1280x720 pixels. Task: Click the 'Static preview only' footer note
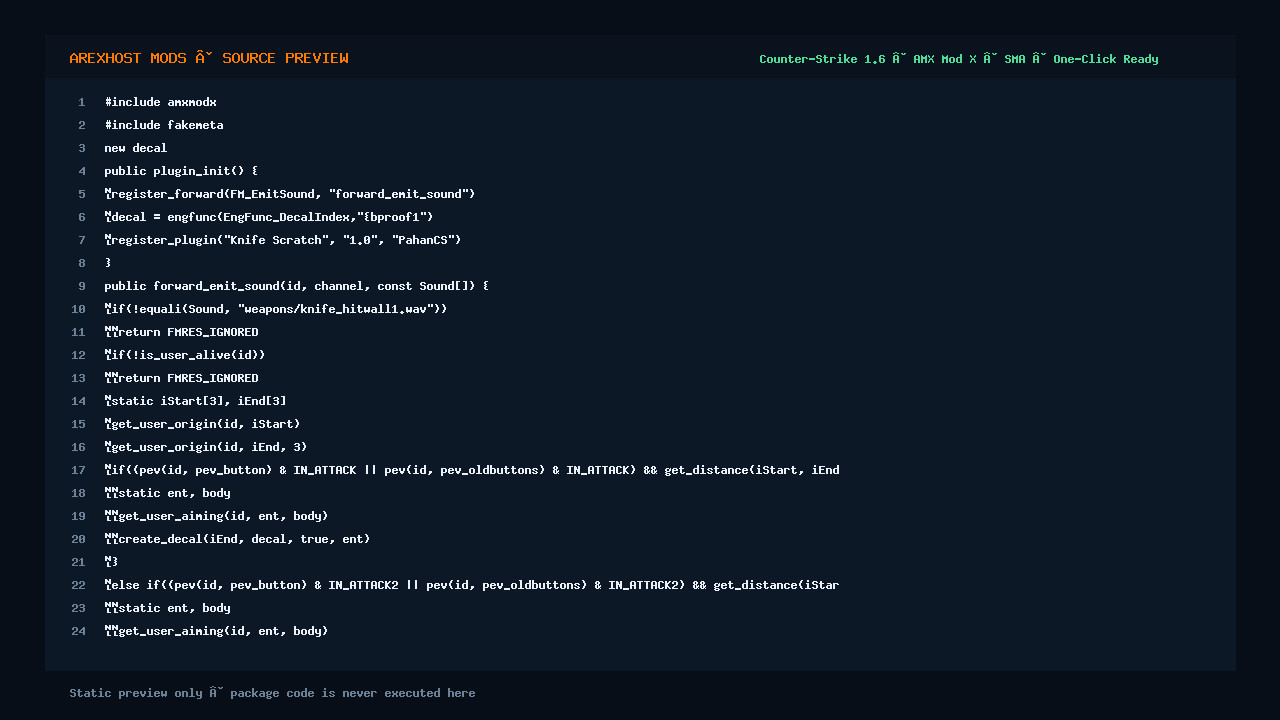point(272,693)
